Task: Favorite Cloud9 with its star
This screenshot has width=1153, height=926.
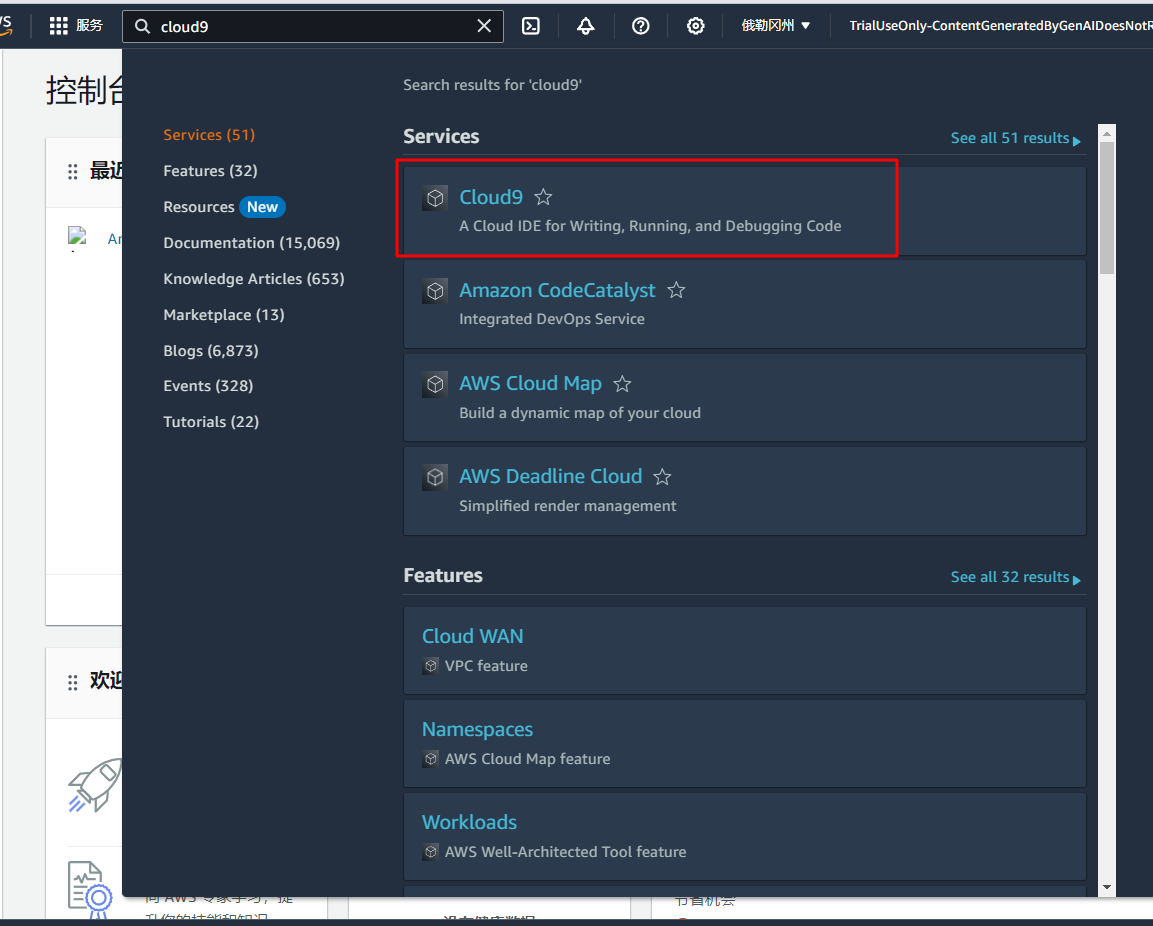Action: coord(543,197)
